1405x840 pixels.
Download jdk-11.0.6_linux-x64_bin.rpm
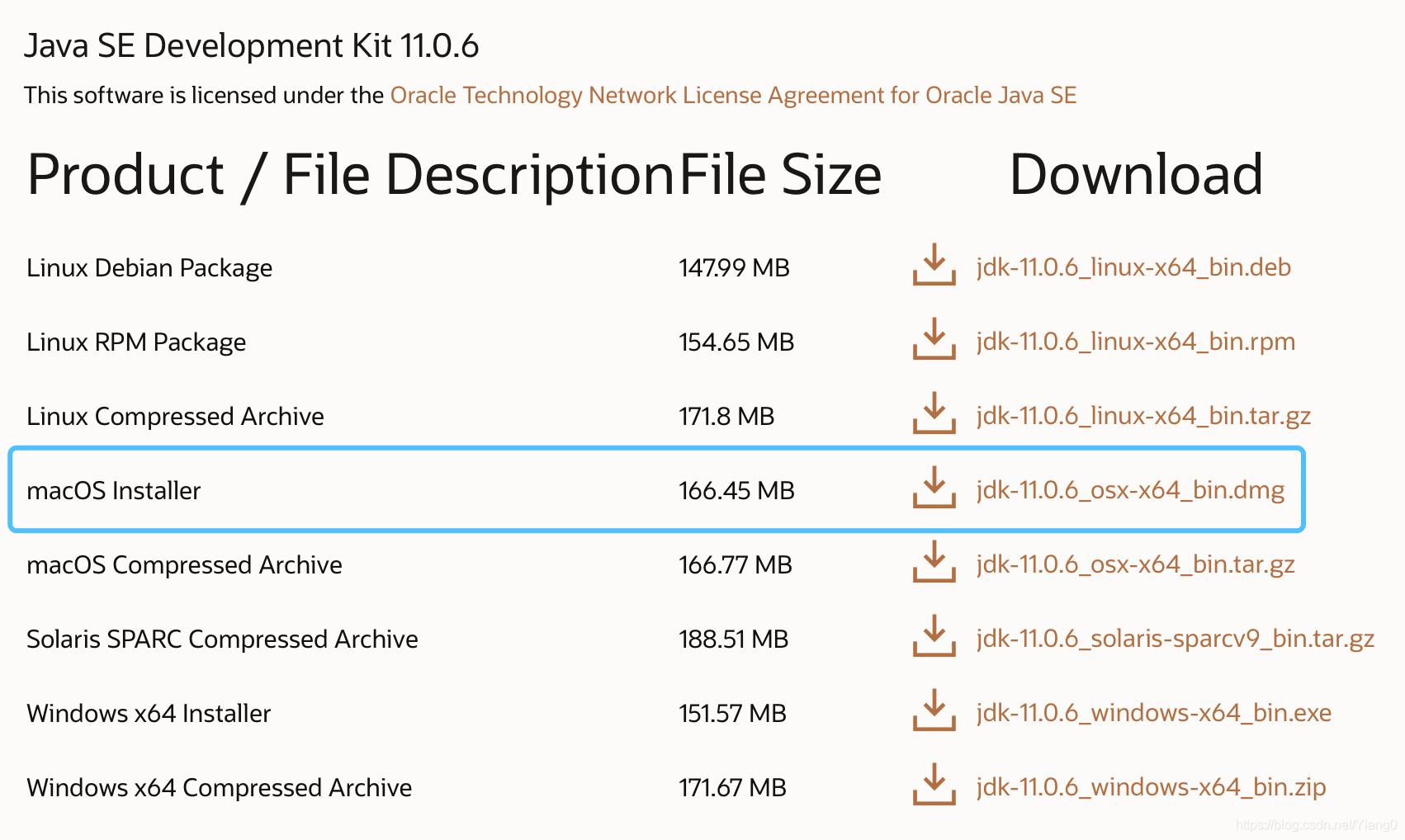[1136, 342]
